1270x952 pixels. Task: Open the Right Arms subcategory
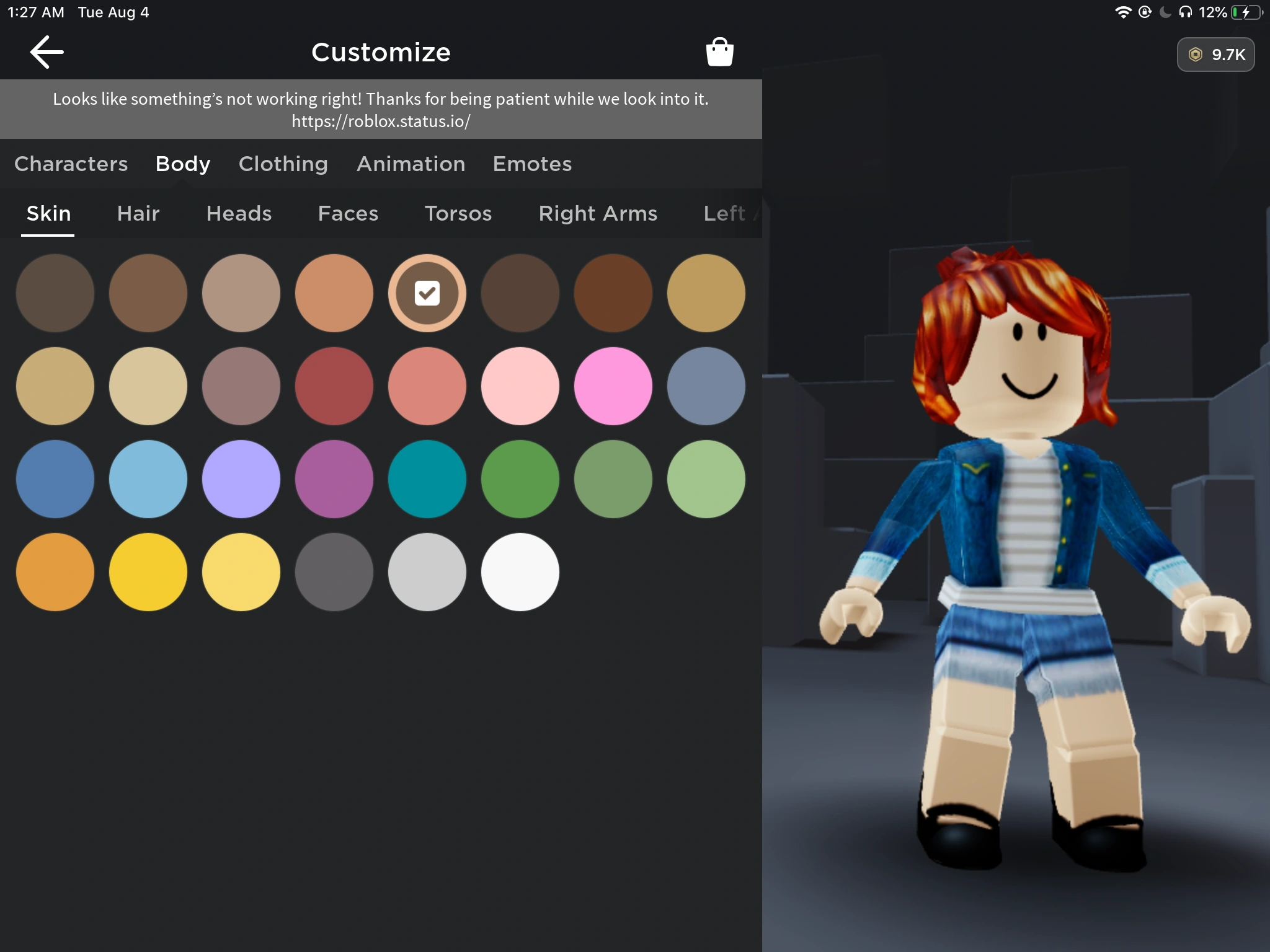[598, 213]
